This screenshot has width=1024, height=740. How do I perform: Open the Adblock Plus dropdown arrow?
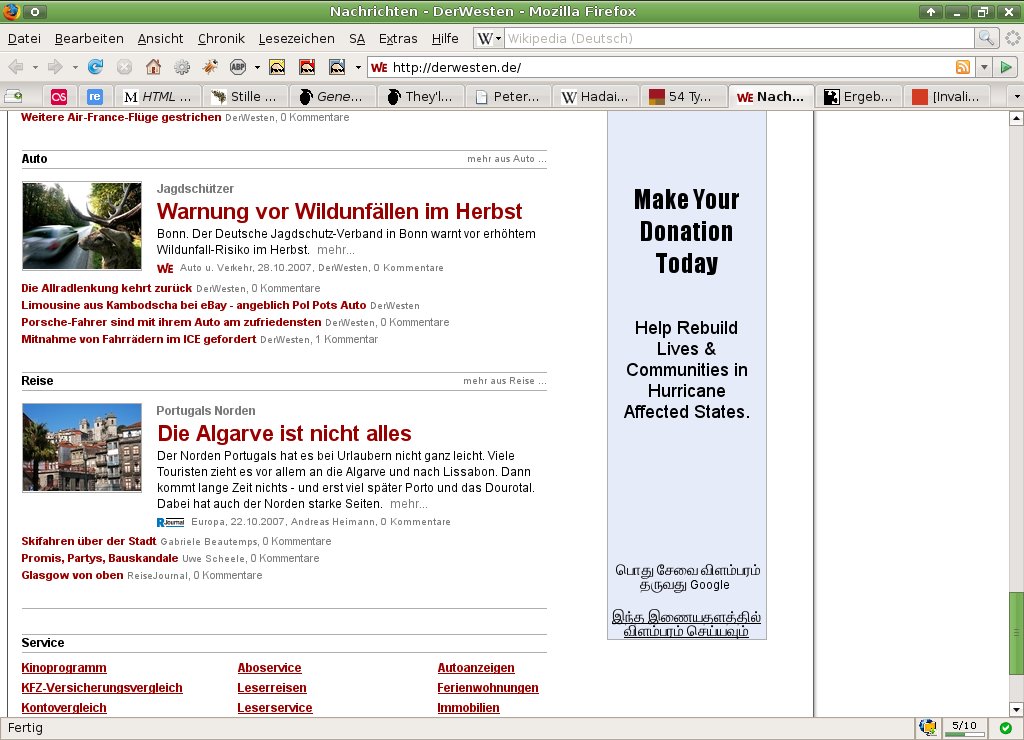click(x=257, y=67)
